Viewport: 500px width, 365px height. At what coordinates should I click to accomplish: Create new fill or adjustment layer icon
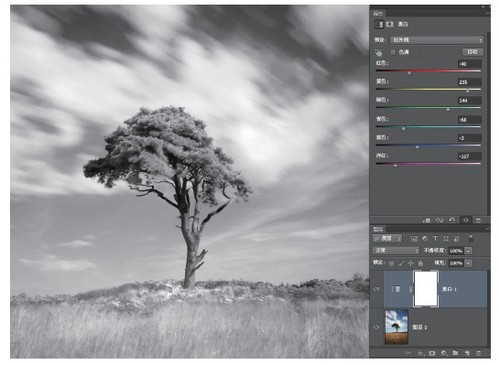click(x=444, y=353)
